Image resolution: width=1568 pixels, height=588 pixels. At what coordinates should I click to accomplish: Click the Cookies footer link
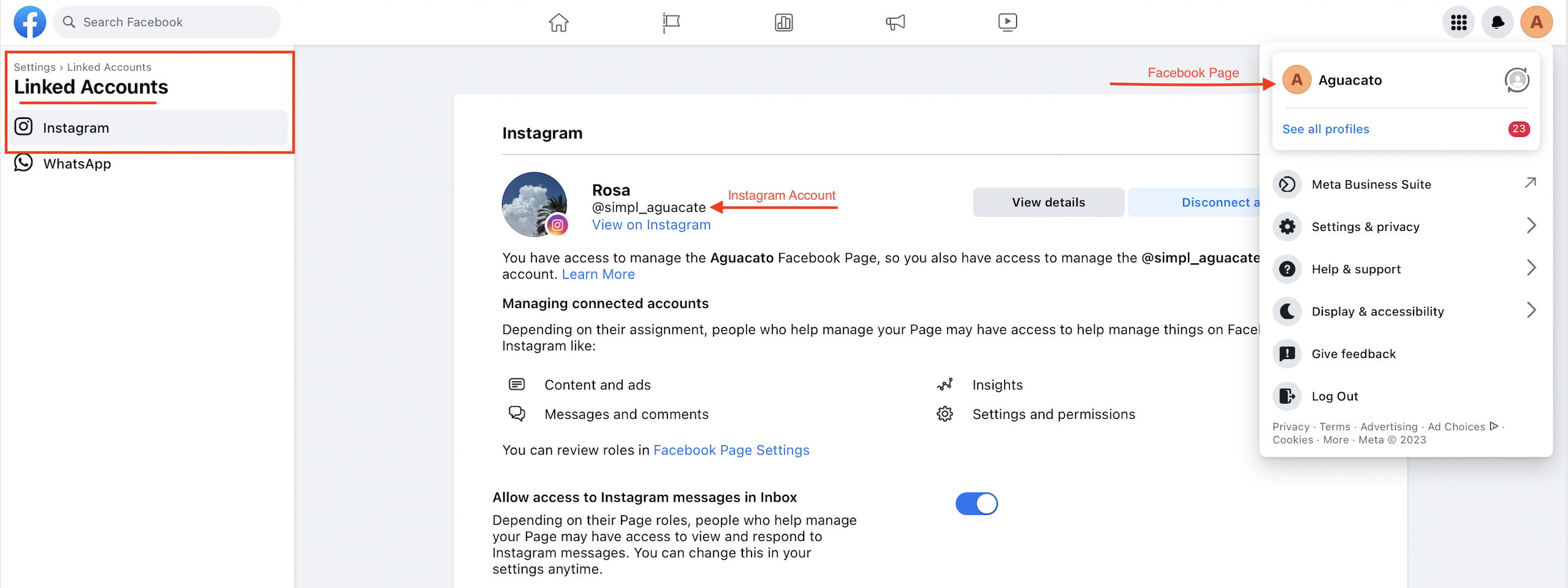click(x=1292, y=440)
